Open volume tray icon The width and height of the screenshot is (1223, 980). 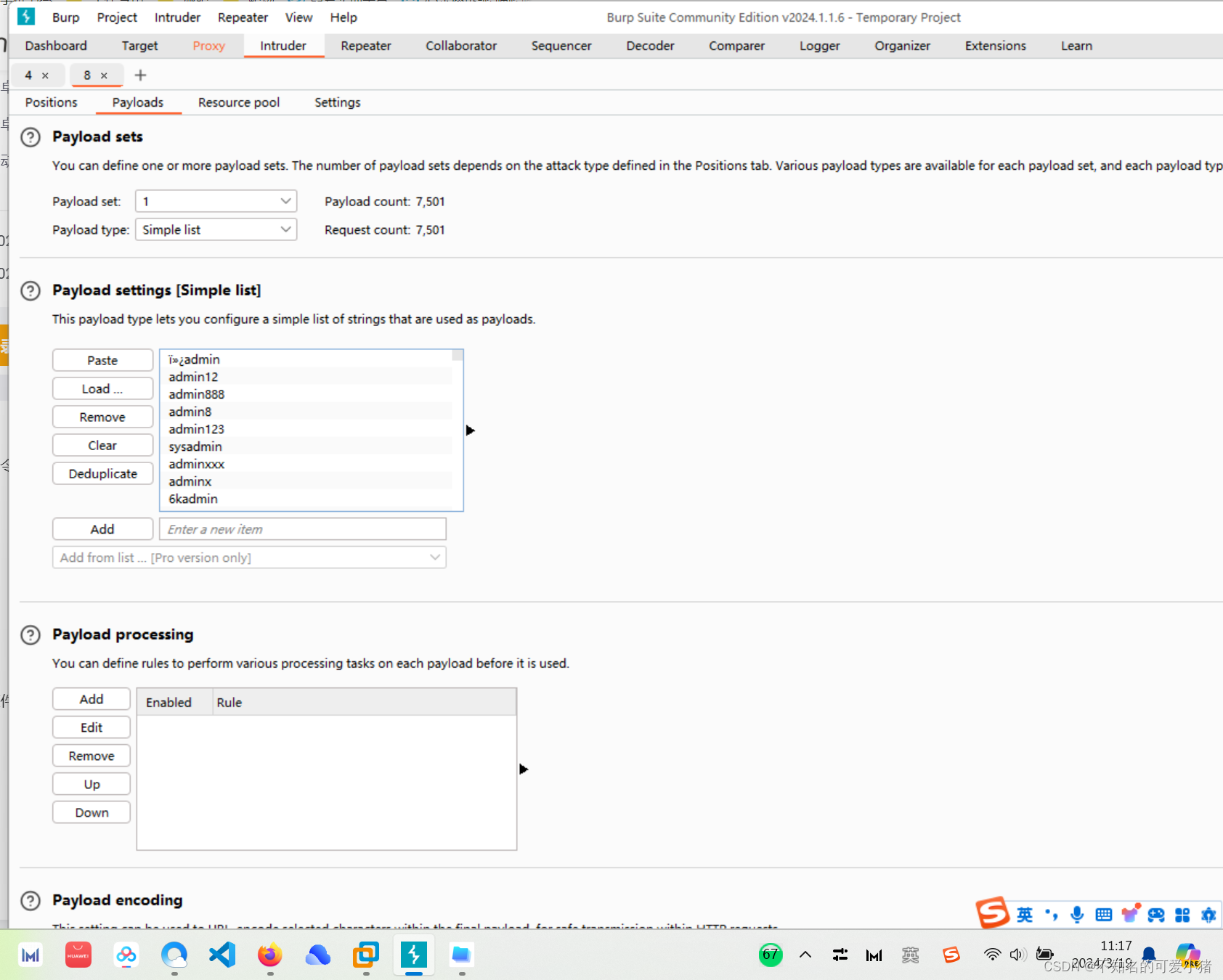click(1017, 955)
